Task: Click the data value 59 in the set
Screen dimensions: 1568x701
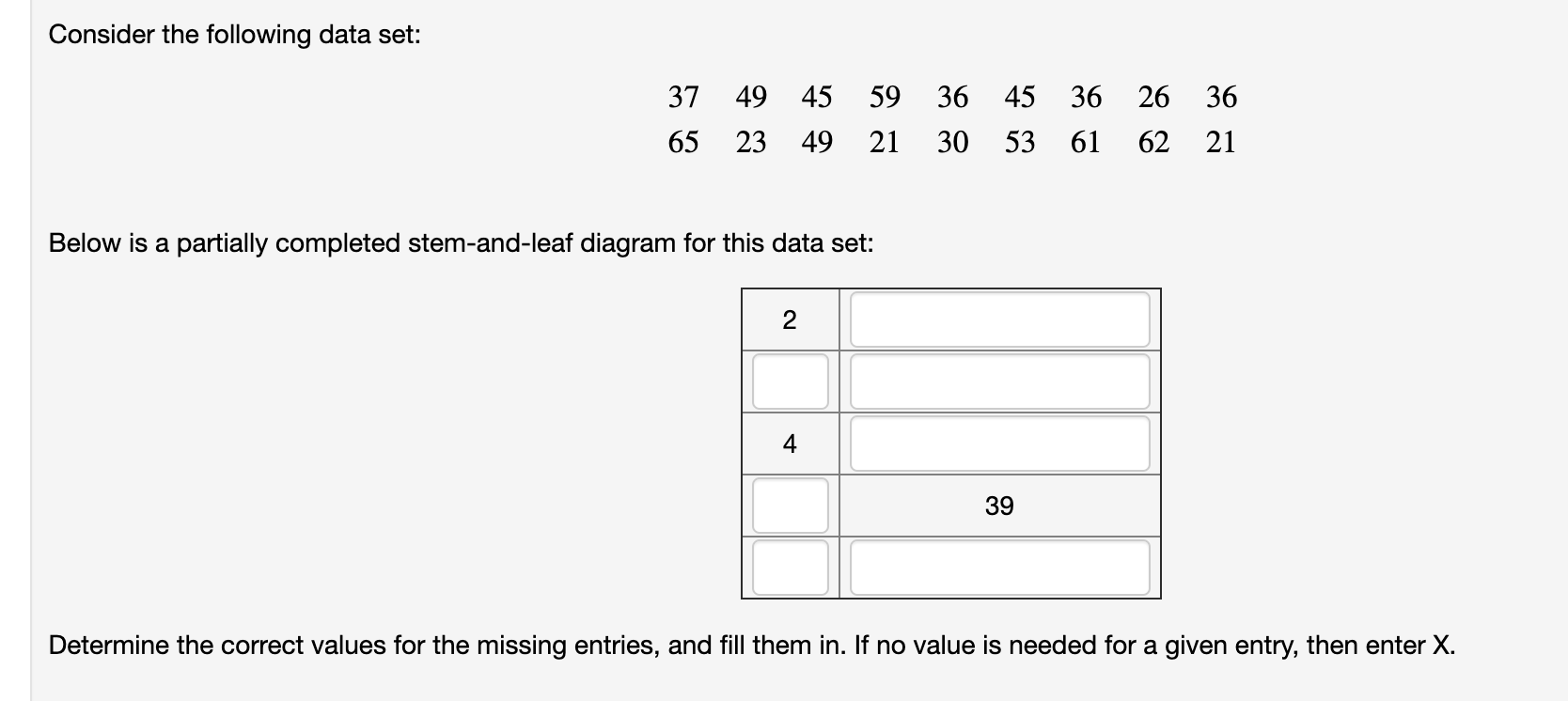Action: (884, 97)
